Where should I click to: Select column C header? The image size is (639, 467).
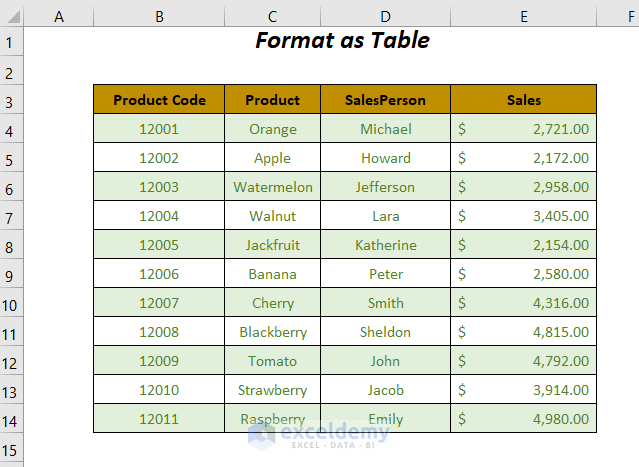pos(272,17)
